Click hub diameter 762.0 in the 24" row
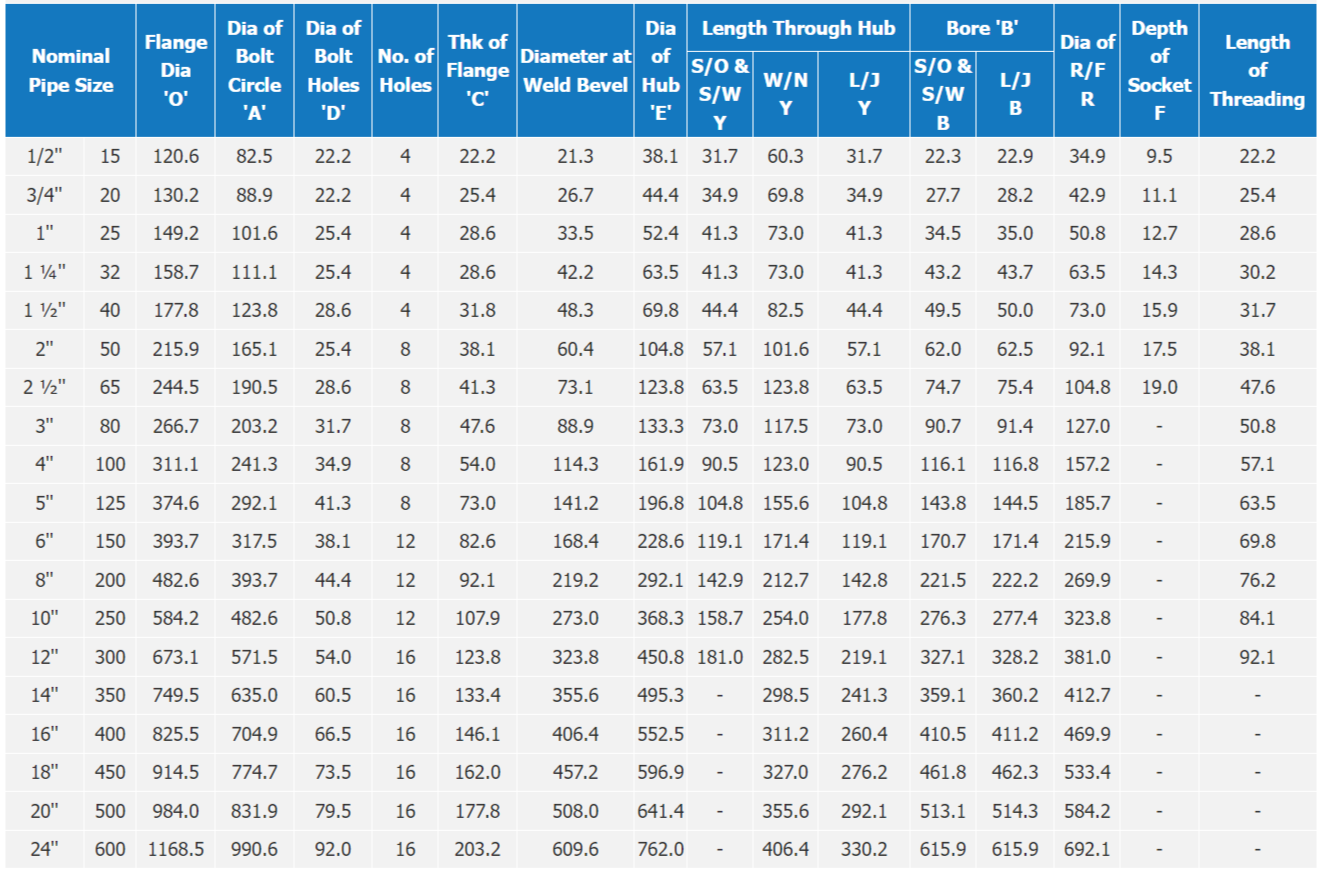Viewport: 1323px width, 873px height. click(x=661, y=850)
